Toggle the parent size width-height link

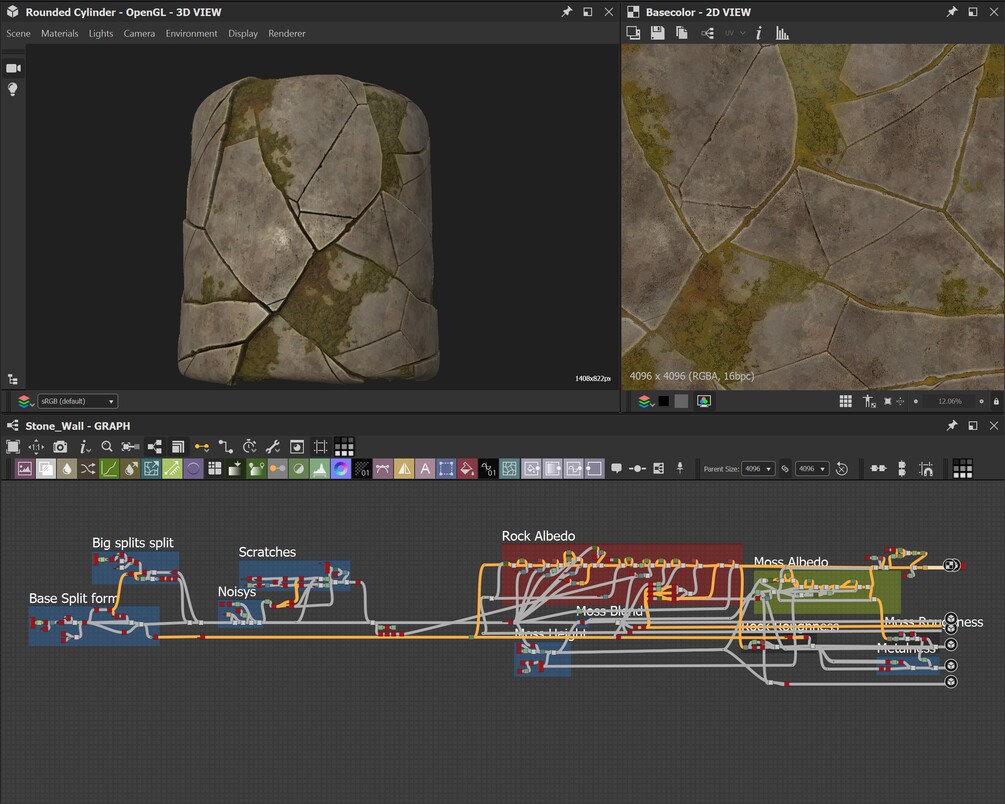(x=785, y=468)
